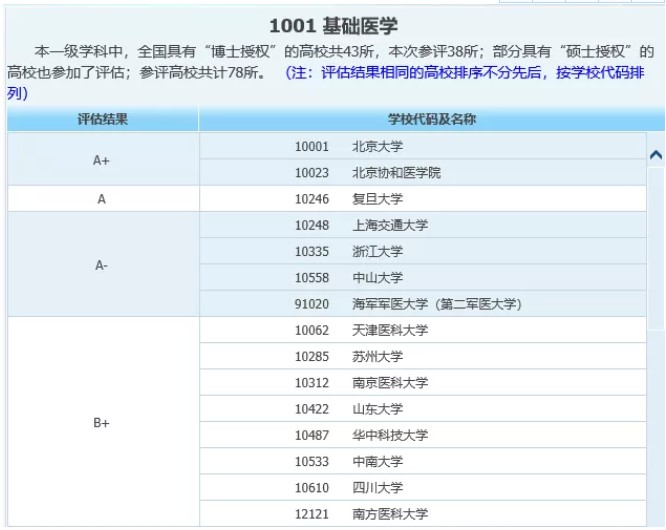Image resolution: width=666 pixels, height=530 pixels.
Task: Click the 南京医科大学 entry
Action: click(390, 383)
